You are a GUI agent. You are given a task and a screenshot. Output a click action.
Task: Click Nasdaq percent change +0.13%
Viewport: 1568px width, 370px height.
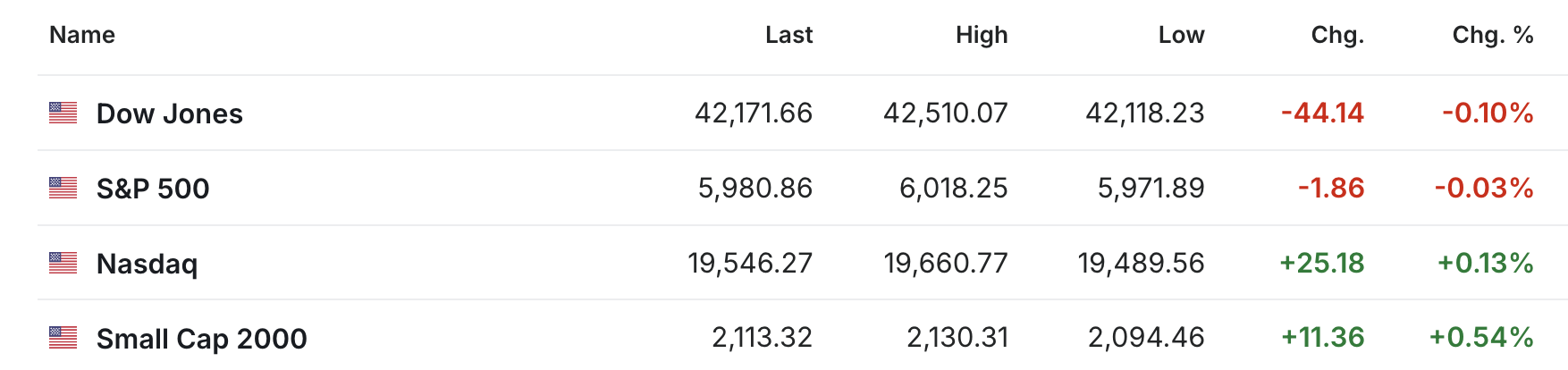click(x=1485, y=264)
